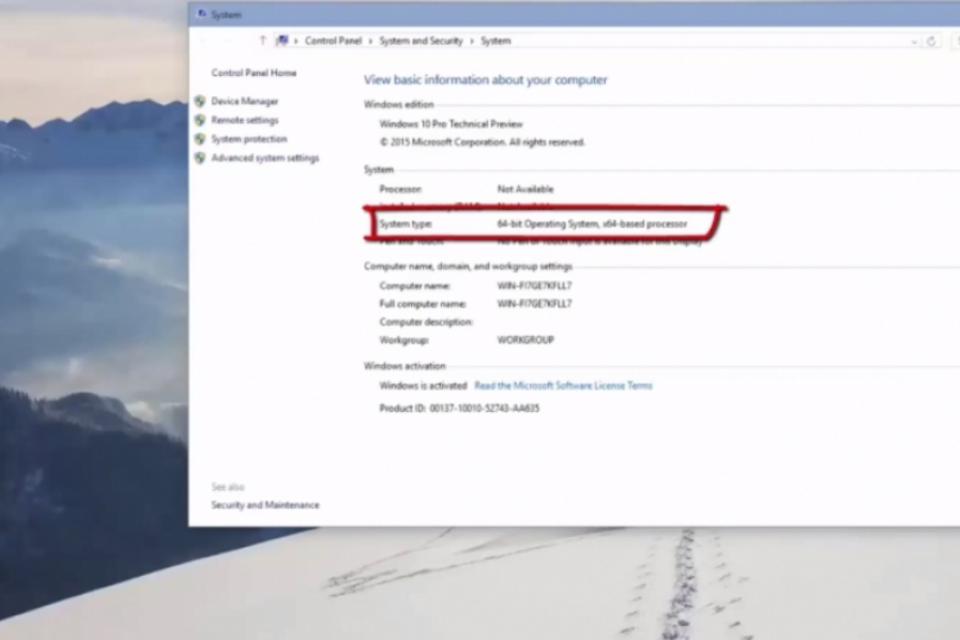
Task: Select System breadcrumb in address bar
Action: click(x=495, y=41)
